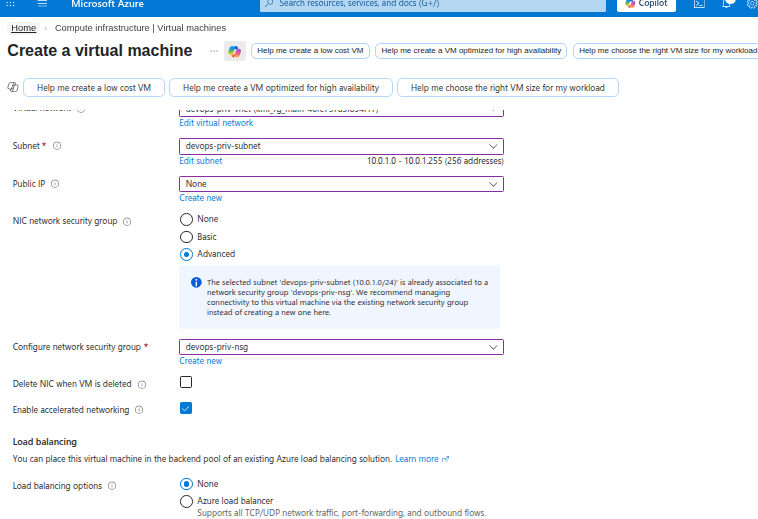The height and width of the screenshot is (519, 758).
Task: Click the large high availability VM suggestion pill
Action: [281, 88]
